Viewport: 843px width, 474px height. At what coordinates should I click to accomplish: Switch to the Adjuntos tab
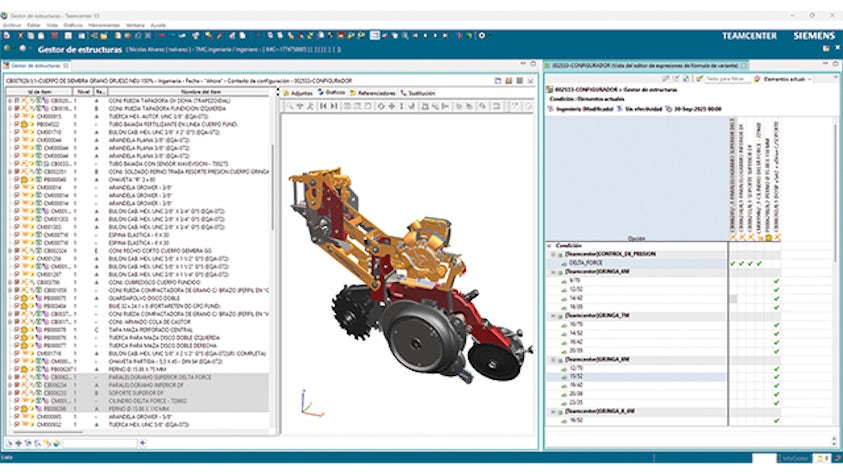298,93
